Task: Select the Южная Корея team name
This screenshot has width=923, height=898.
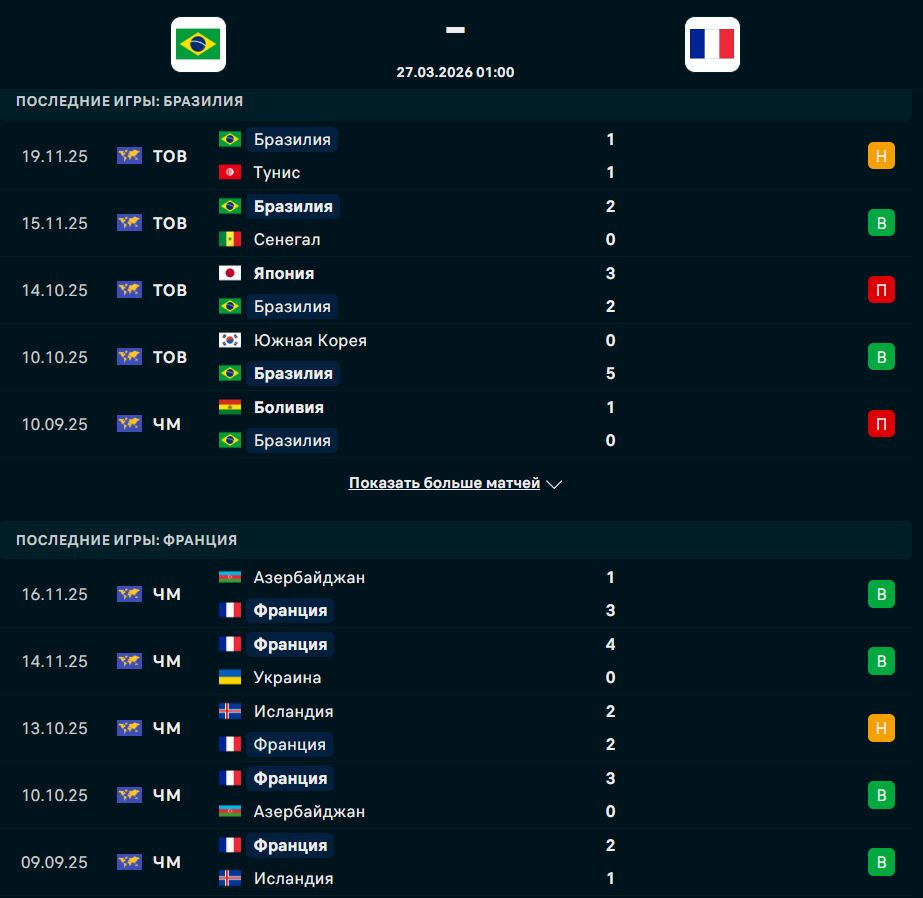Action: pos(310,341)
